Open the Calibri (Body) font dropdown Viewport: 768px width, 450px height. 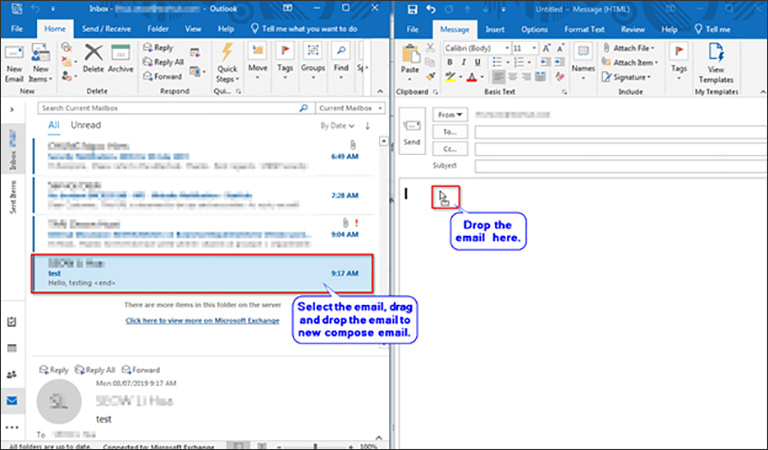click(x=507, y=48)
